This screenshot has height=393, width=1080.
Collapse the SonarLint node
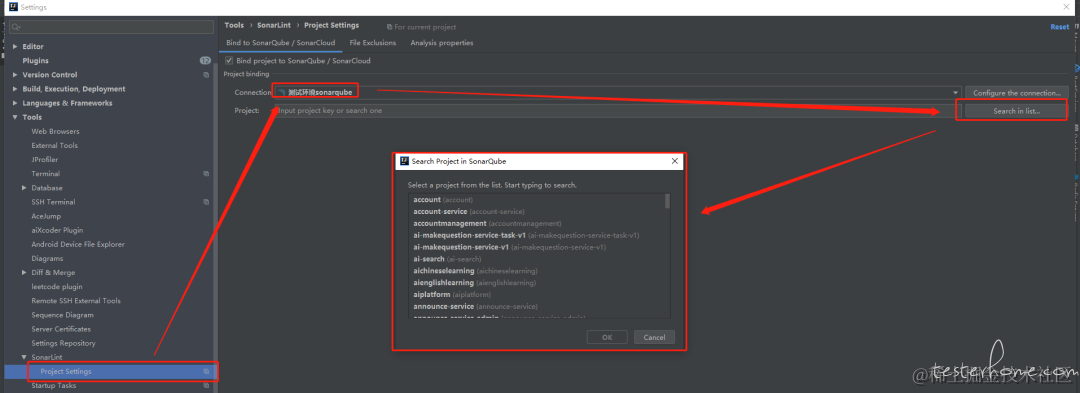pyautogui.click(x=24, y=357)
